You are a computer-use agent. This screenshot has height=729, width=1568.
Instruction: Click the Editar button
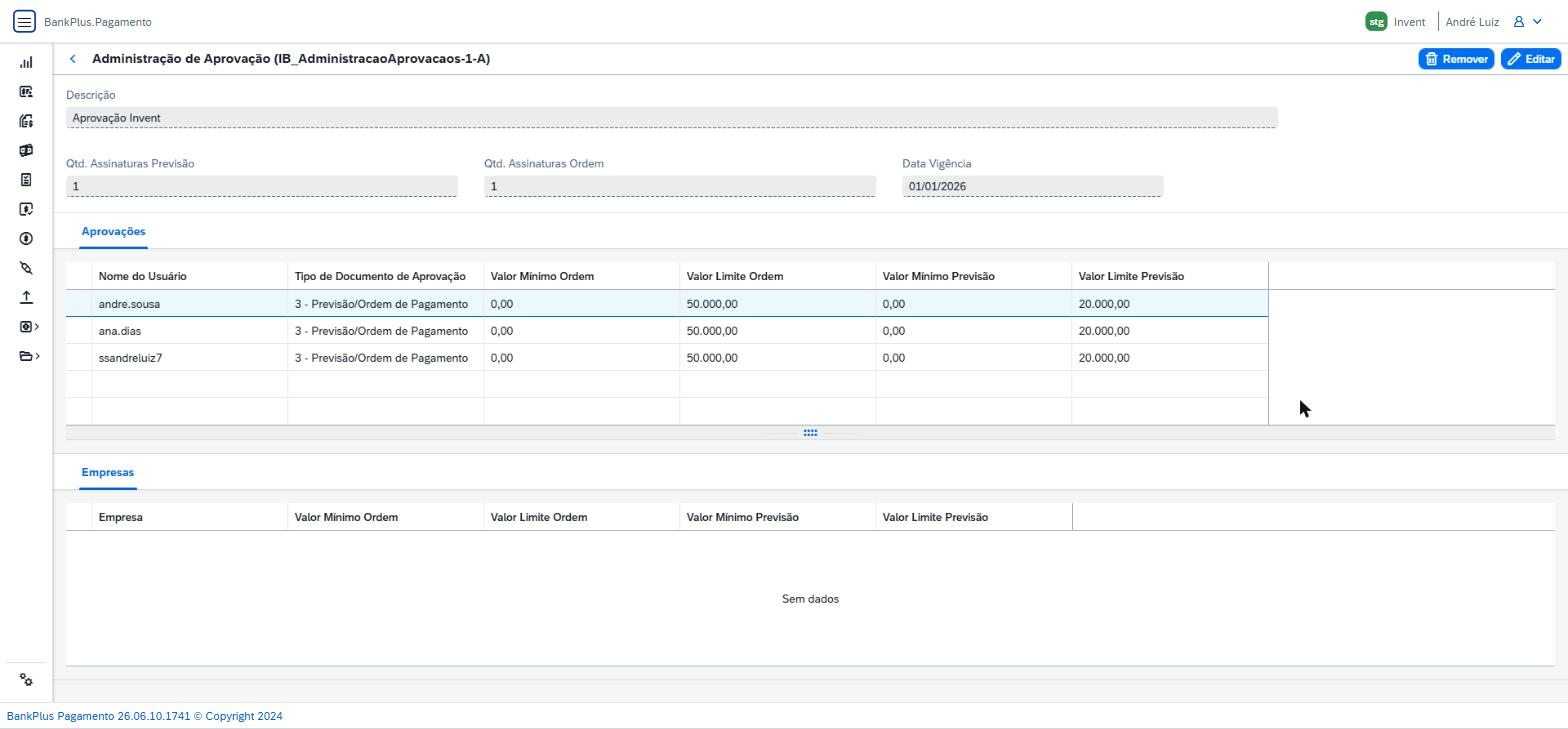point(1531,59)
